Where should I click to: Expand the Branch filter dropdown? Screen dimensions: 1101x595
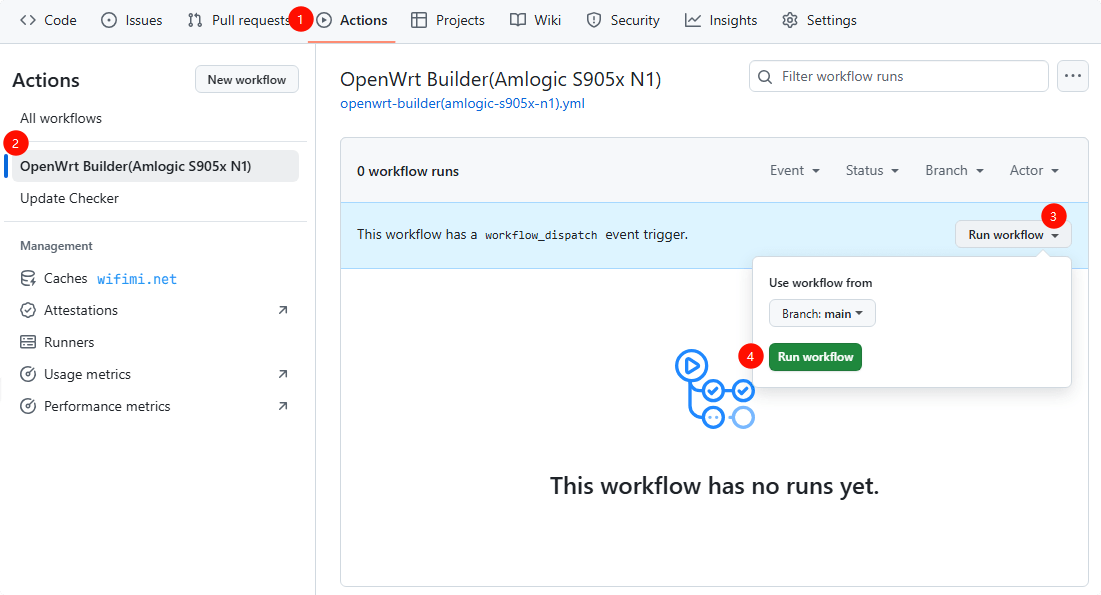[x=954, y=170]
